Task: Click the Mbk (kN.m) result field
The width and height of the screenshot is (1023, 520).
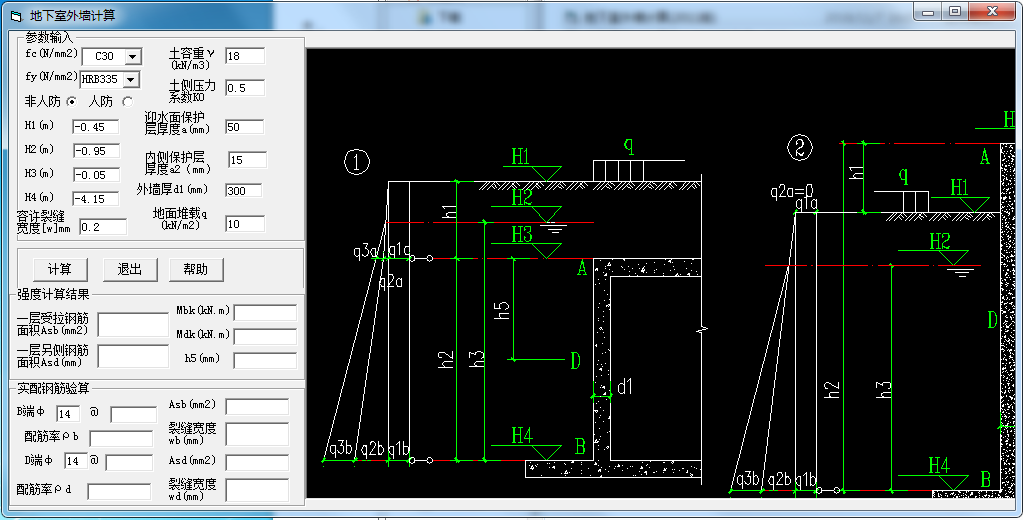Action: click(266, 313)
